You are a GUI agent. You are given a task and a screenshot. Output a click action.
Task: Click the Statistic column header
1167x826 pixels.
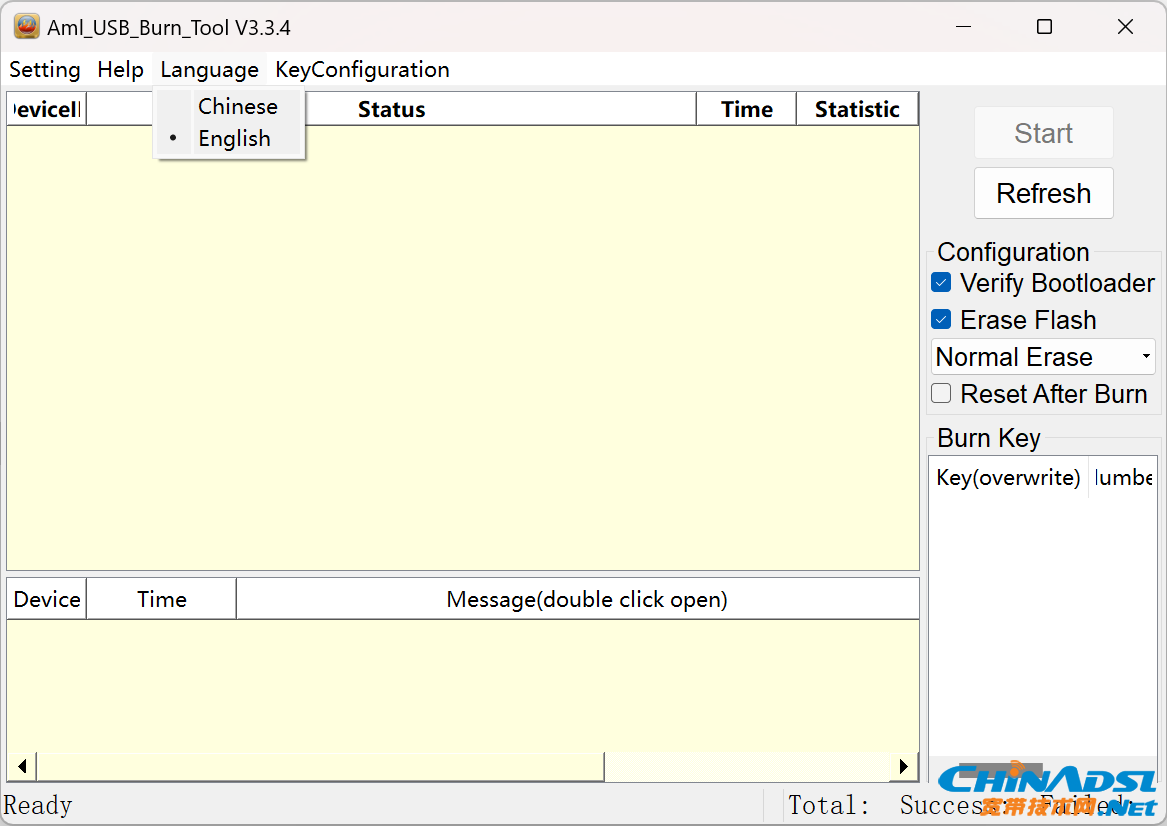[x=857, y=109]
